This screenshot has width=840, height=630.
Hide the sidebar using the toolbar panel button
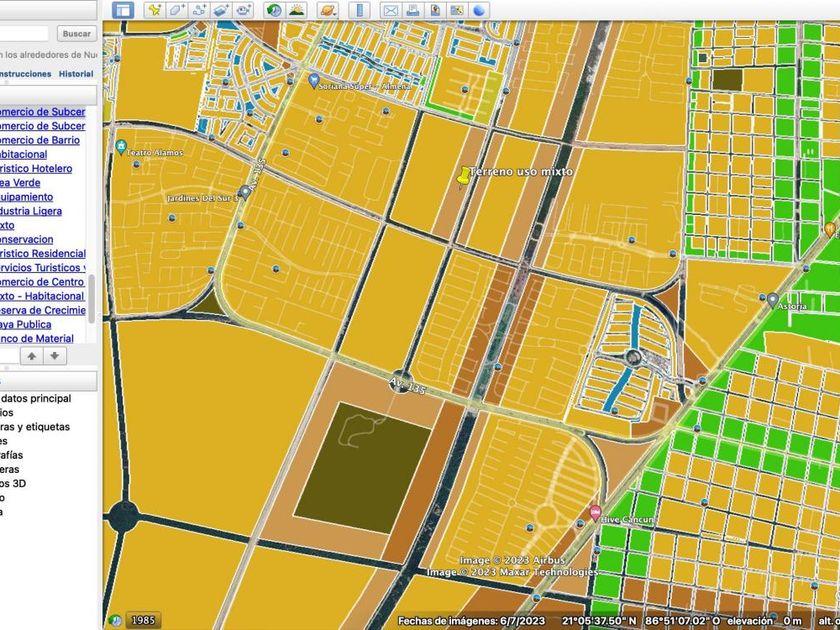pos(122,10)
